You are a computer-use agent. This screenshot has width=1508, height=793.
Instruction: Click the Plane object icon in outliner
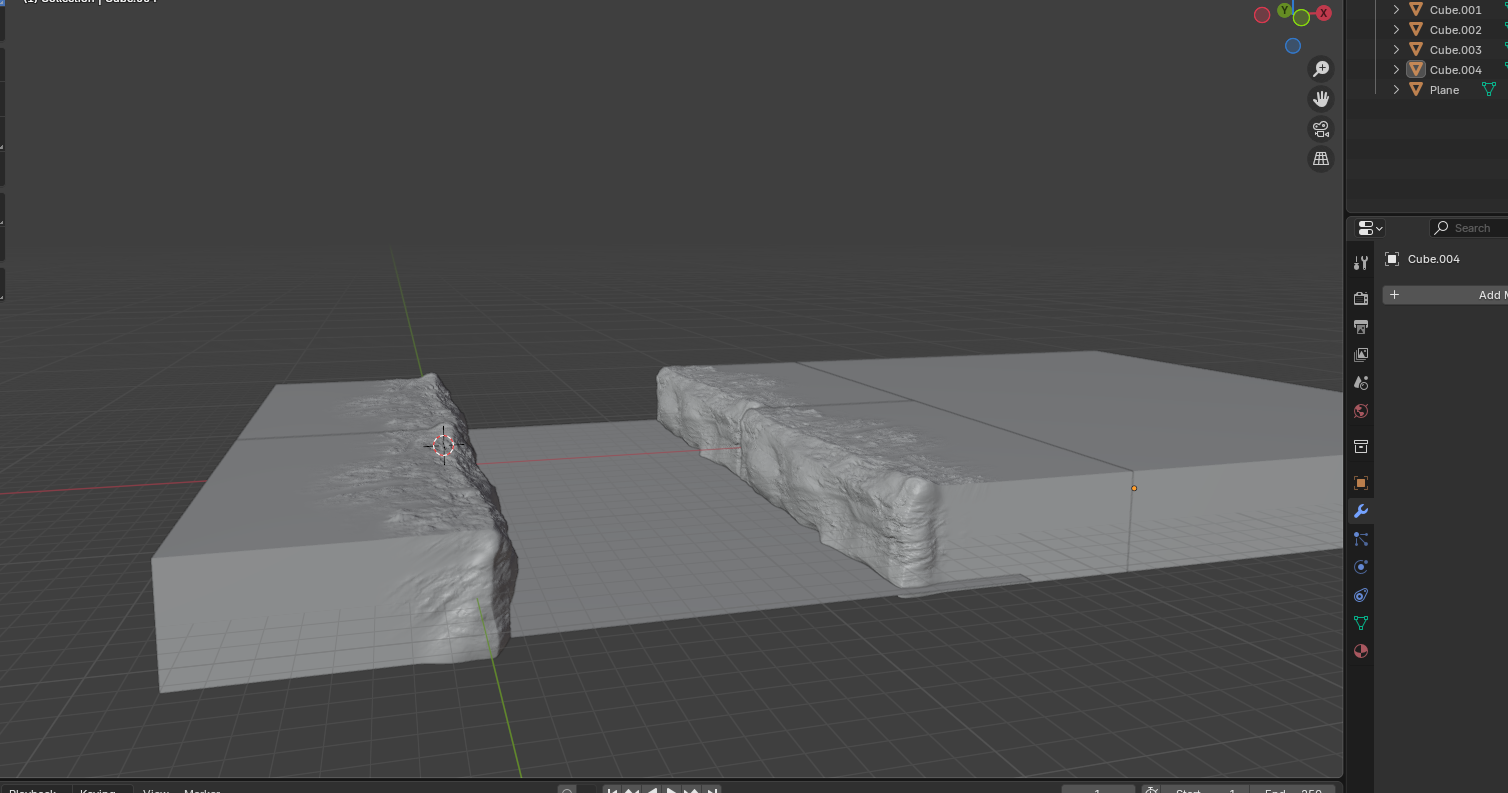pyautogui.click(x=1415, y=90)
